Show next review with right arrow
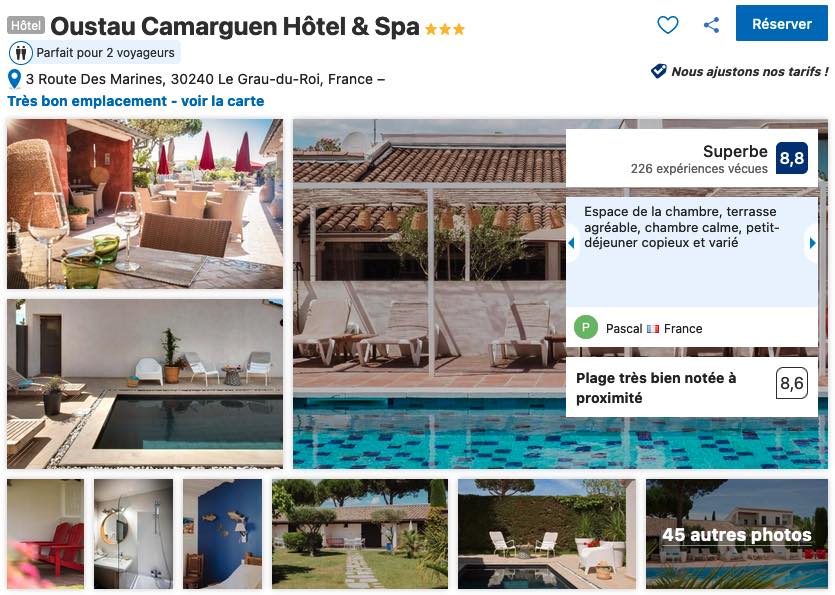 pos(812,243)
